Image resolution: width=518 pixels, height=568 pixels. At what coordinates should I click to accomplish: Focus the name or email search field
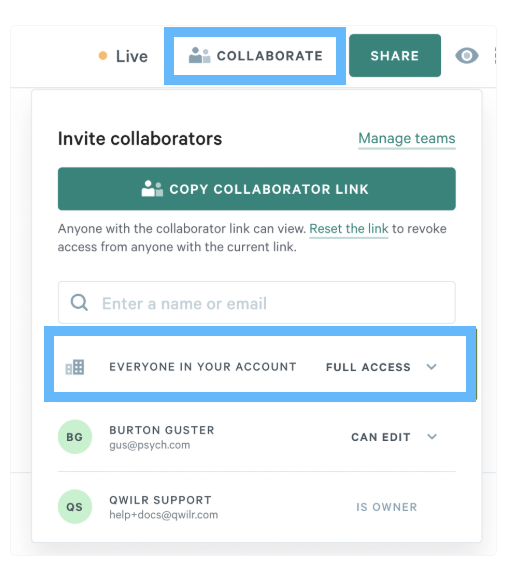(x=257, y=302)
